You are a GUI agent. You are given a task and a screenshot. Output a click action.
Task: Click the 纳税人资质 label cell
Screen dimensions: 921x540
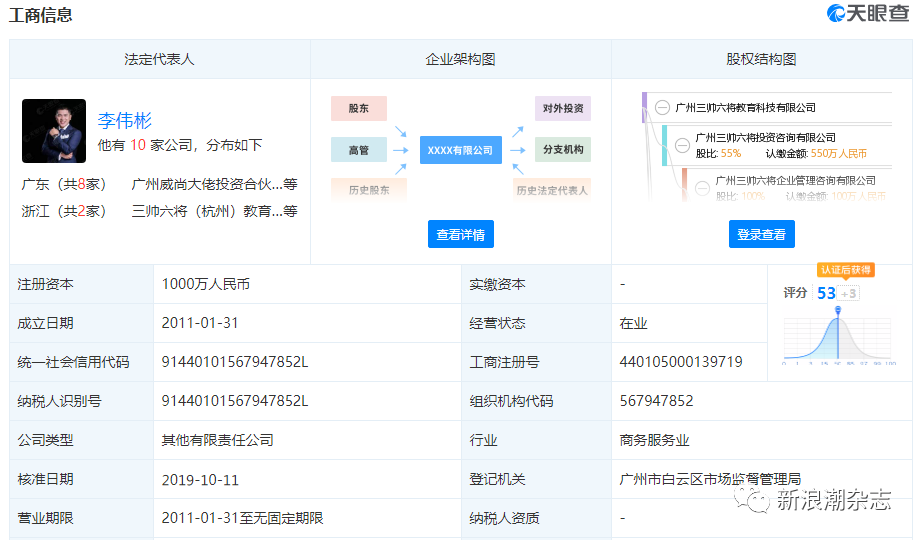point(536,518)
